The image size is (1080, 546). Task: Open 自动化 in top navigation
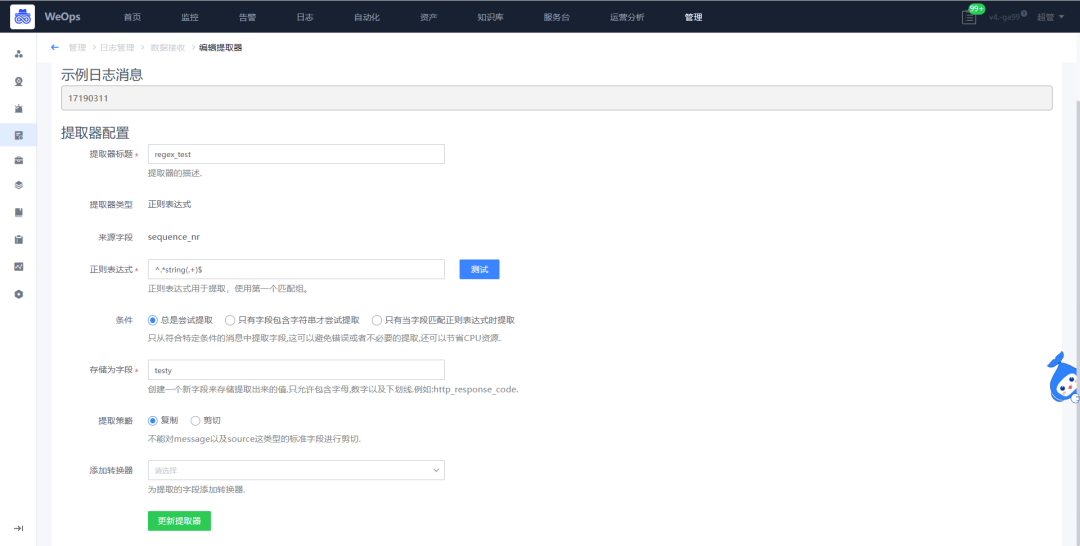367,17
